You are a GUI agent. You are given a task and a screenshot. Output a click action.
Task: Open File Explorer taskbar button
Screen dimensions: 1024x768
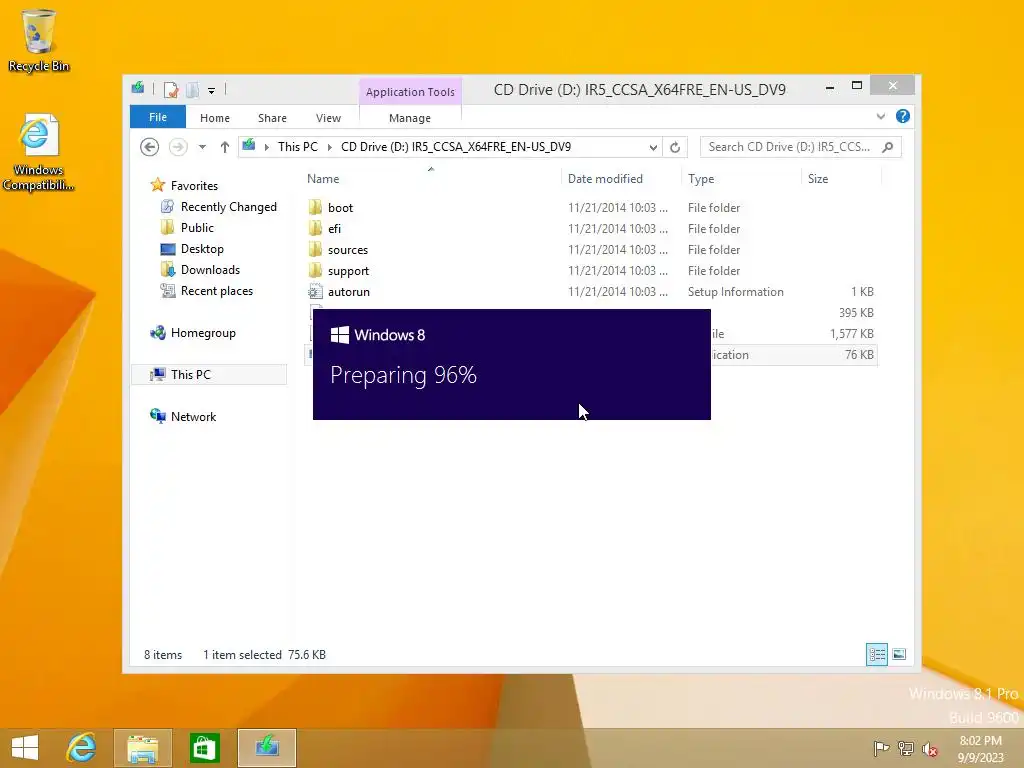click(142, 748)
